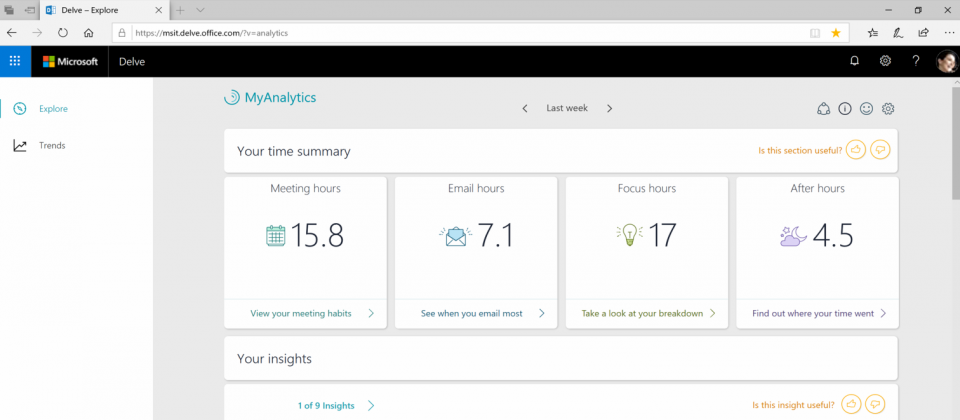This screenshot has height=420, width=960.
Task: Close the Delve – Explore tab
Action: [x=159, y=10]
